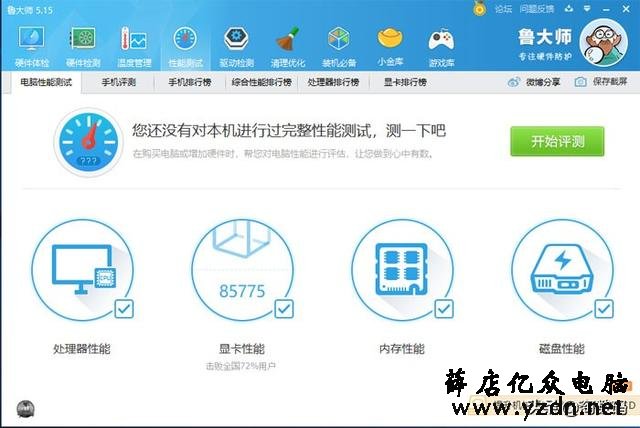Click the 显卡性能 label
Viewport: 640px width, 428px height.
(x=242, y=349)
